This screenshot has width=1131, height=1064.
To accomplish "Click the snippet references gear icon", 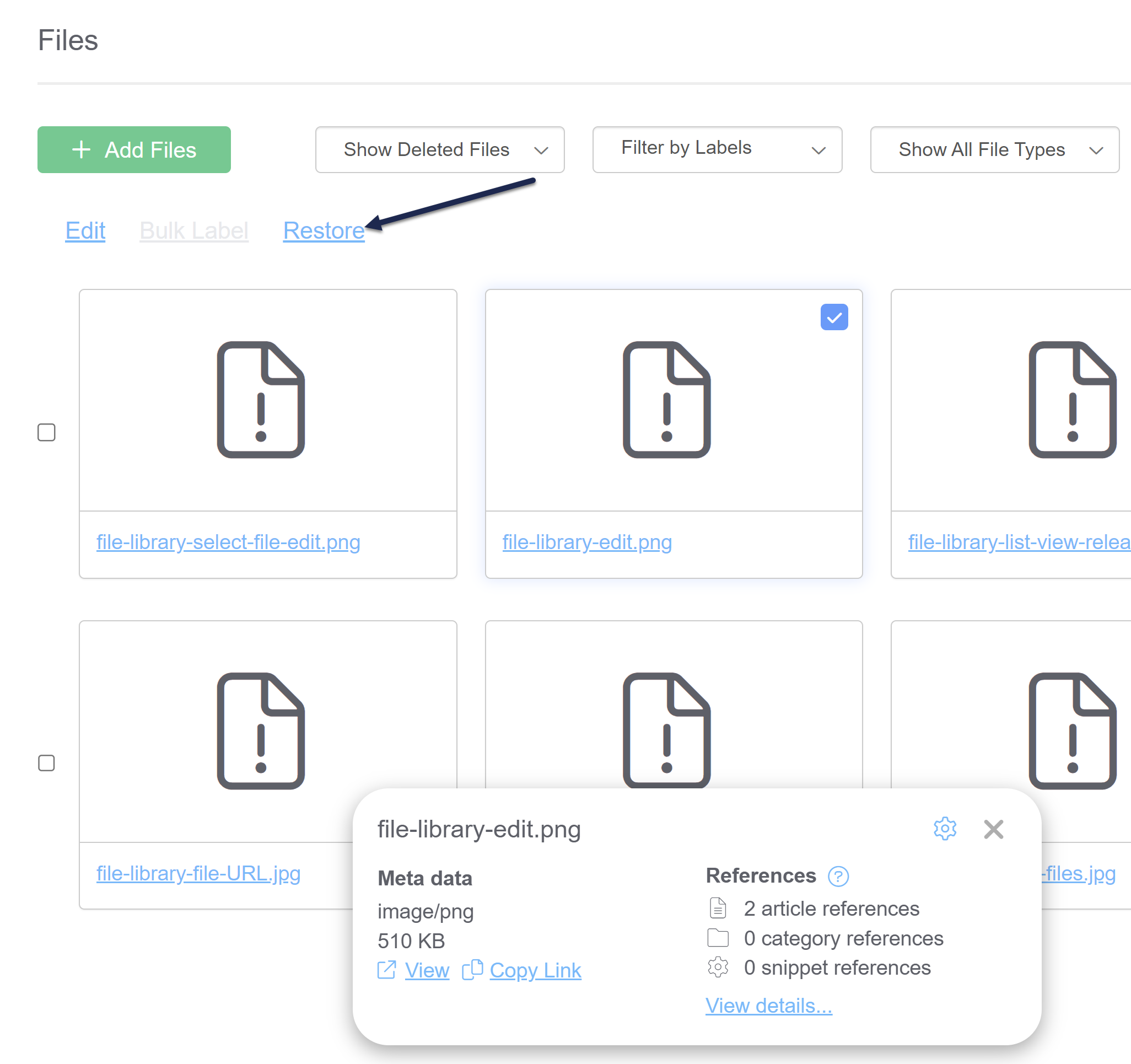I will [x=718, y=968].
